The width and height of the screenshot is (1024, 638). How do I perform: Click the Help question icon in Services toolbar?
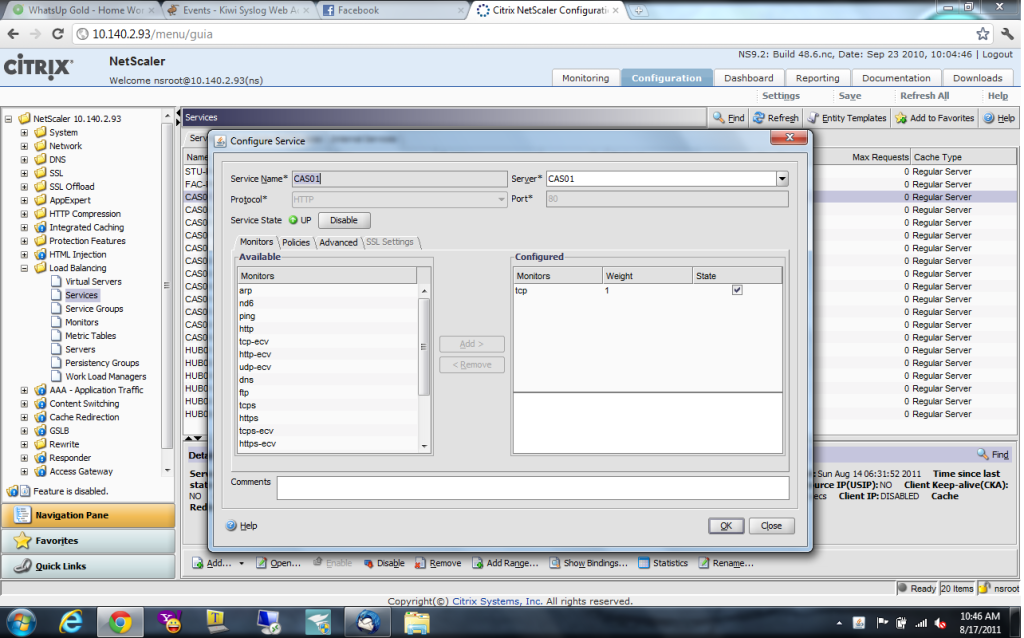click(989, 118)
